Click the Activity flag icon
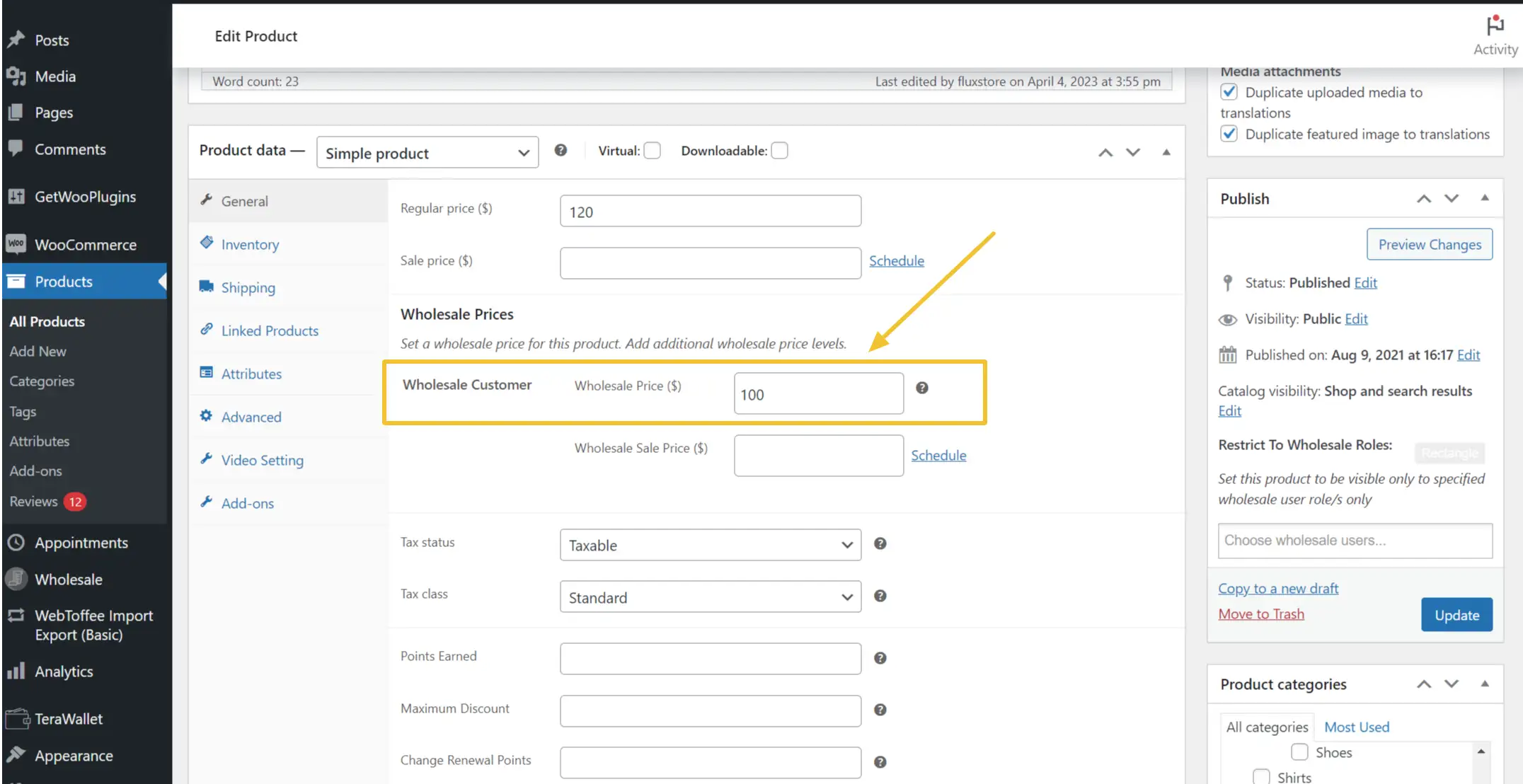 click(1495, 25)
